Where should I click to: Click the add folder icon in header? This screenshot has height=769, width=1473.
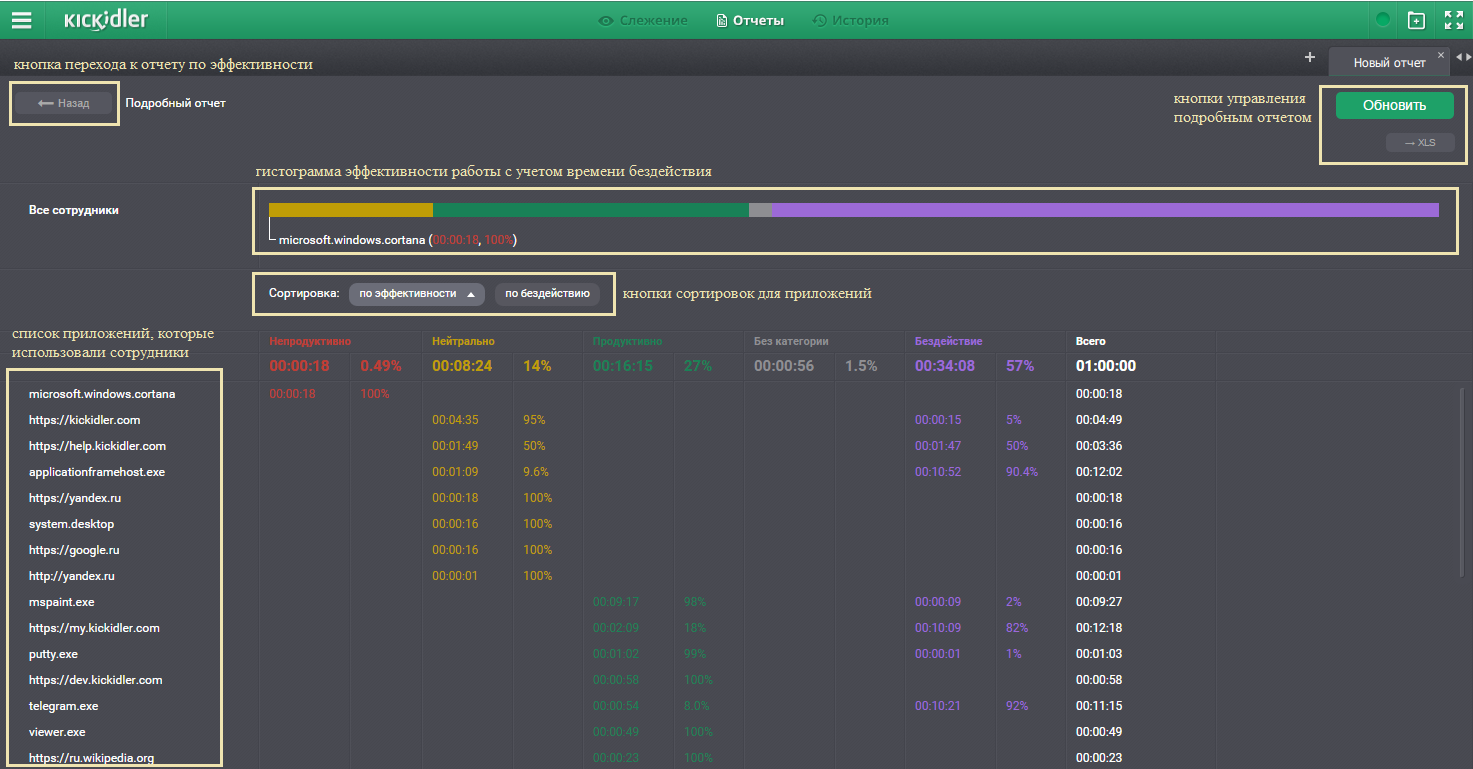(1416, 20)
